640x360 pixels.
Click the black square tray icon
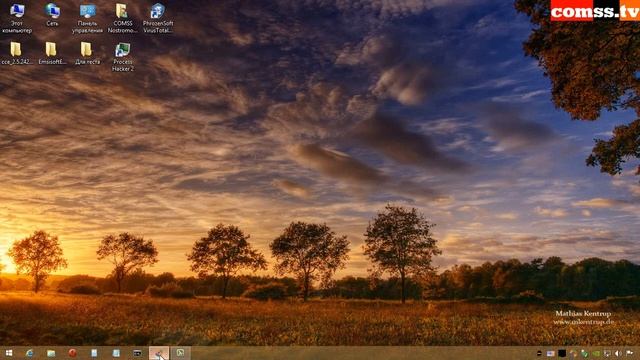point(562,353)
